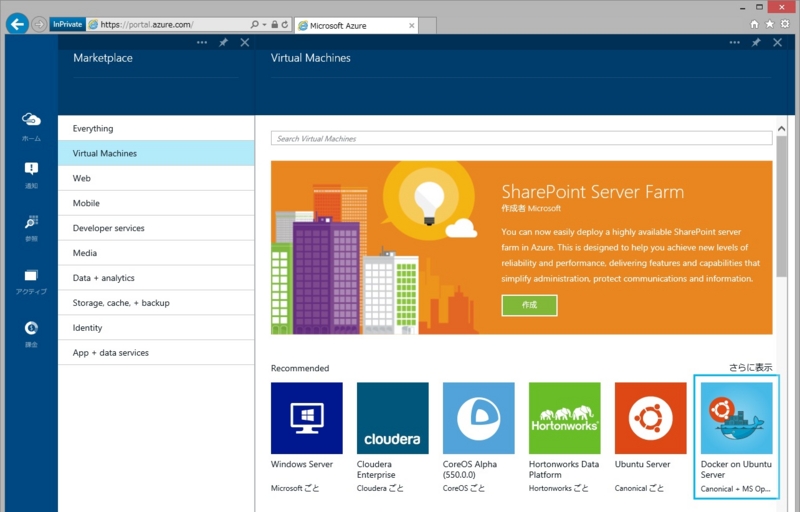800x512 pixels.
Task: Click the InPrivate indicator badge
Action: [x=67, y=24]
